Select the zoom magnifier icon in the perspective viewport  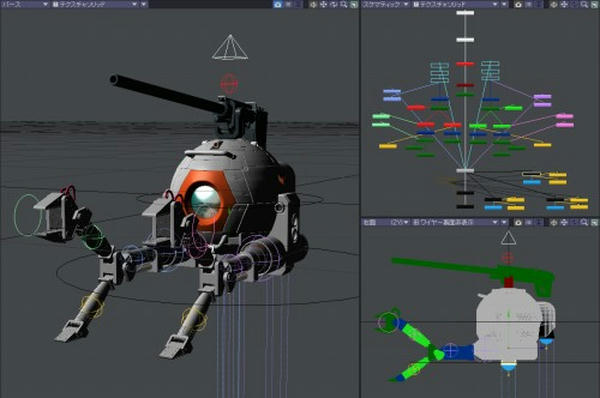[x=344, y=4]
